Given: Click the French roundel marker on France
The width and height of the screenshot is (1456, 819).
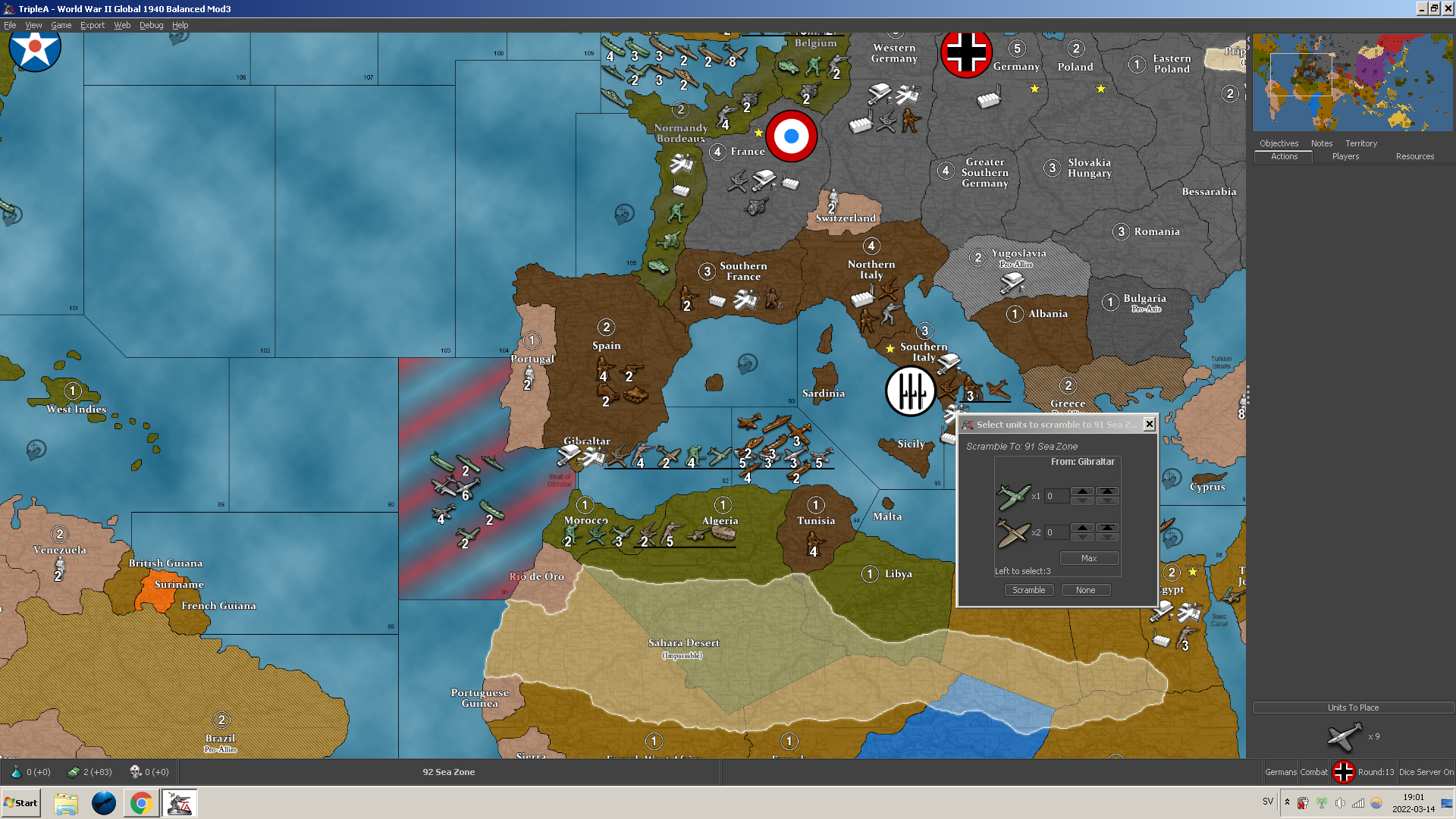Looking at the screenshot, I should 791,136.
